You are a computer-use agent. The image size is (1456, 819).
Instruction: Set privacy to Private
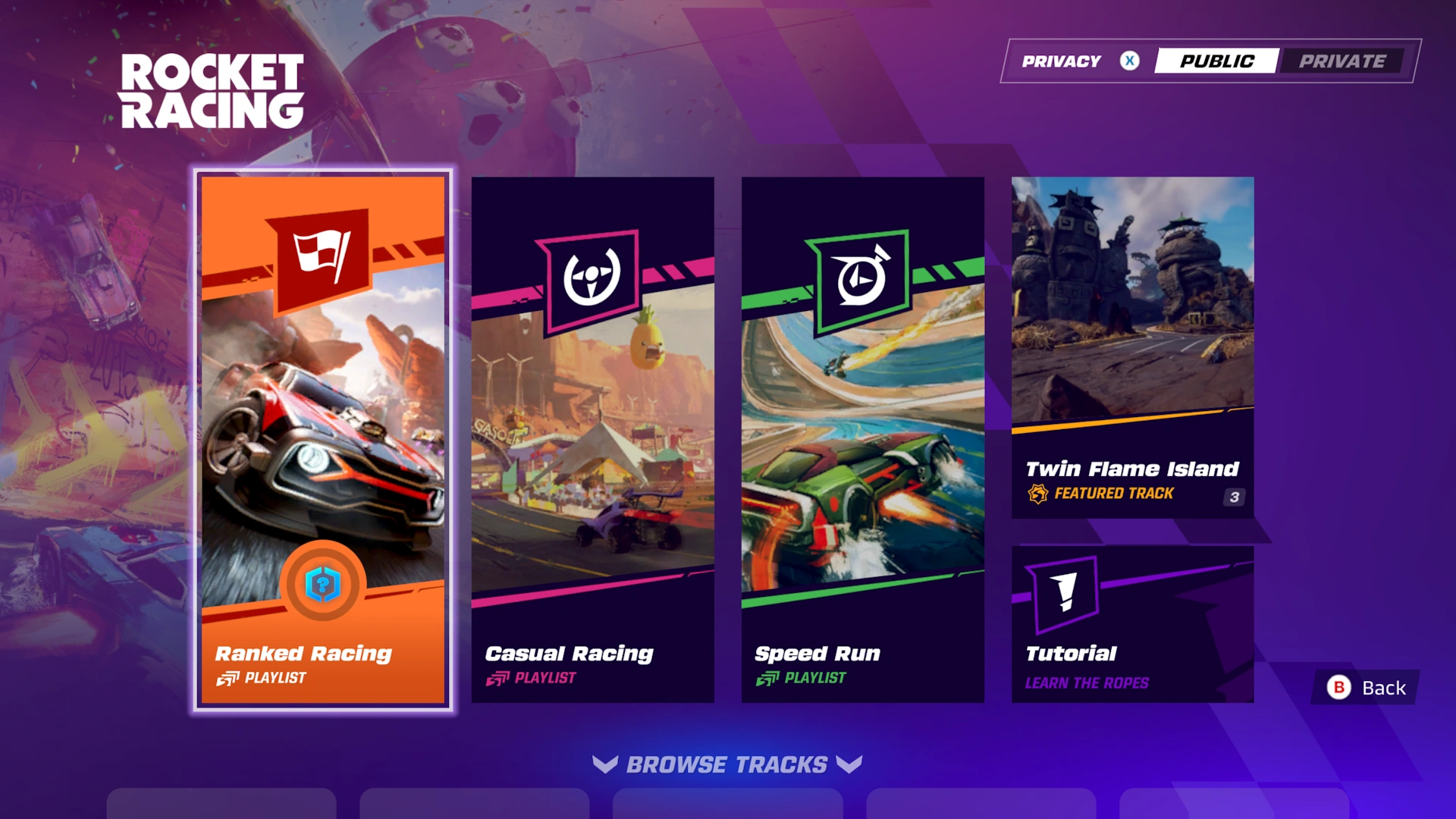[1342, 61]
